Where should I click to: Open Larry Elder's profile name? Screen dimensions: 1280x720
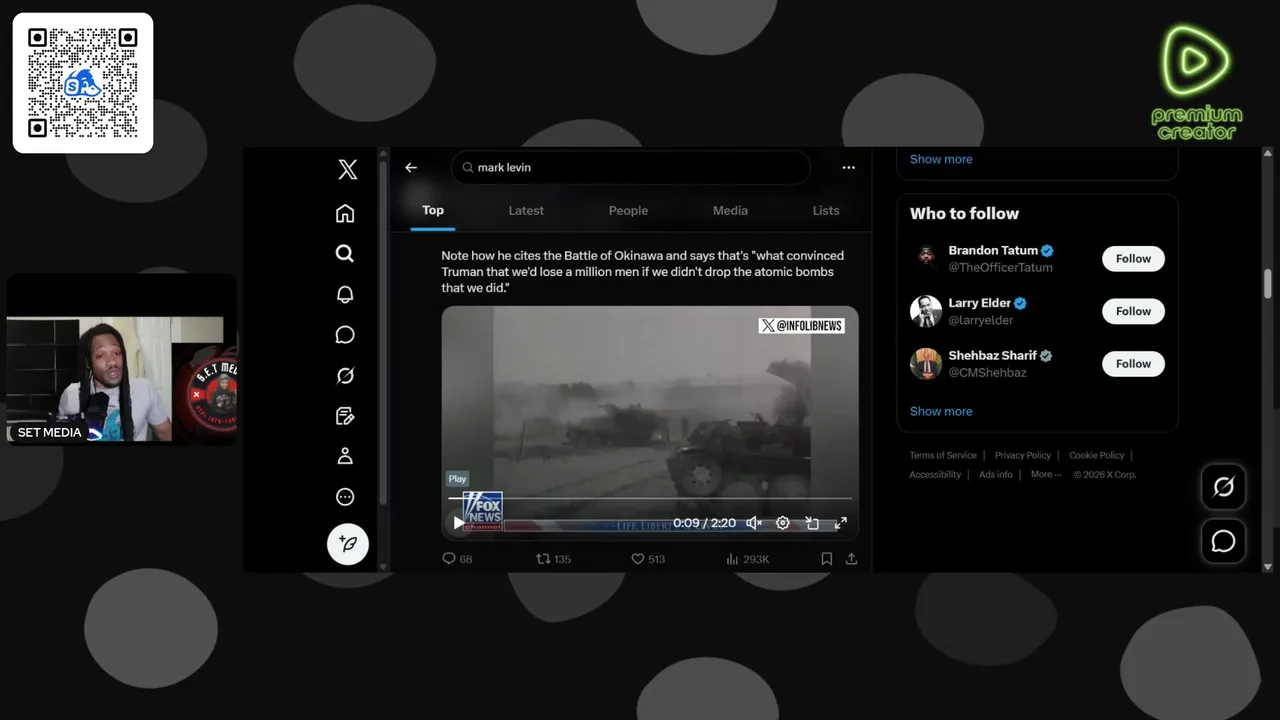980,303
